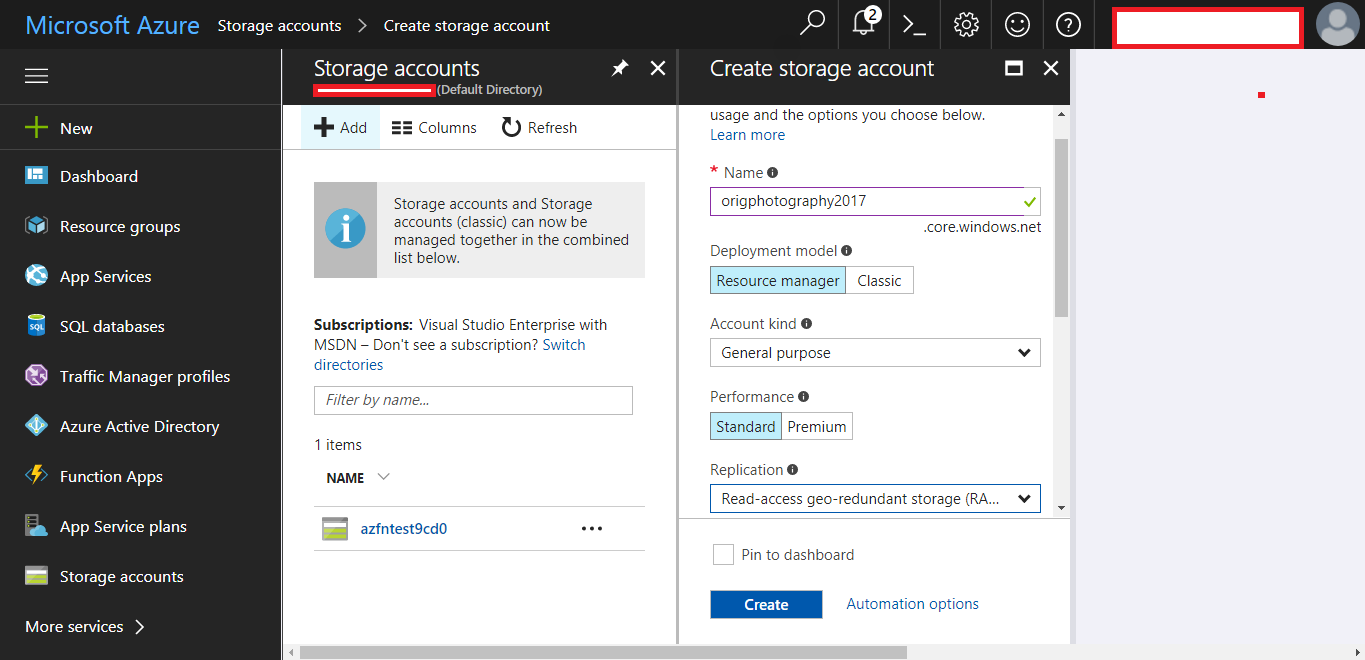Click the "1 items" count text

(338, 445)
